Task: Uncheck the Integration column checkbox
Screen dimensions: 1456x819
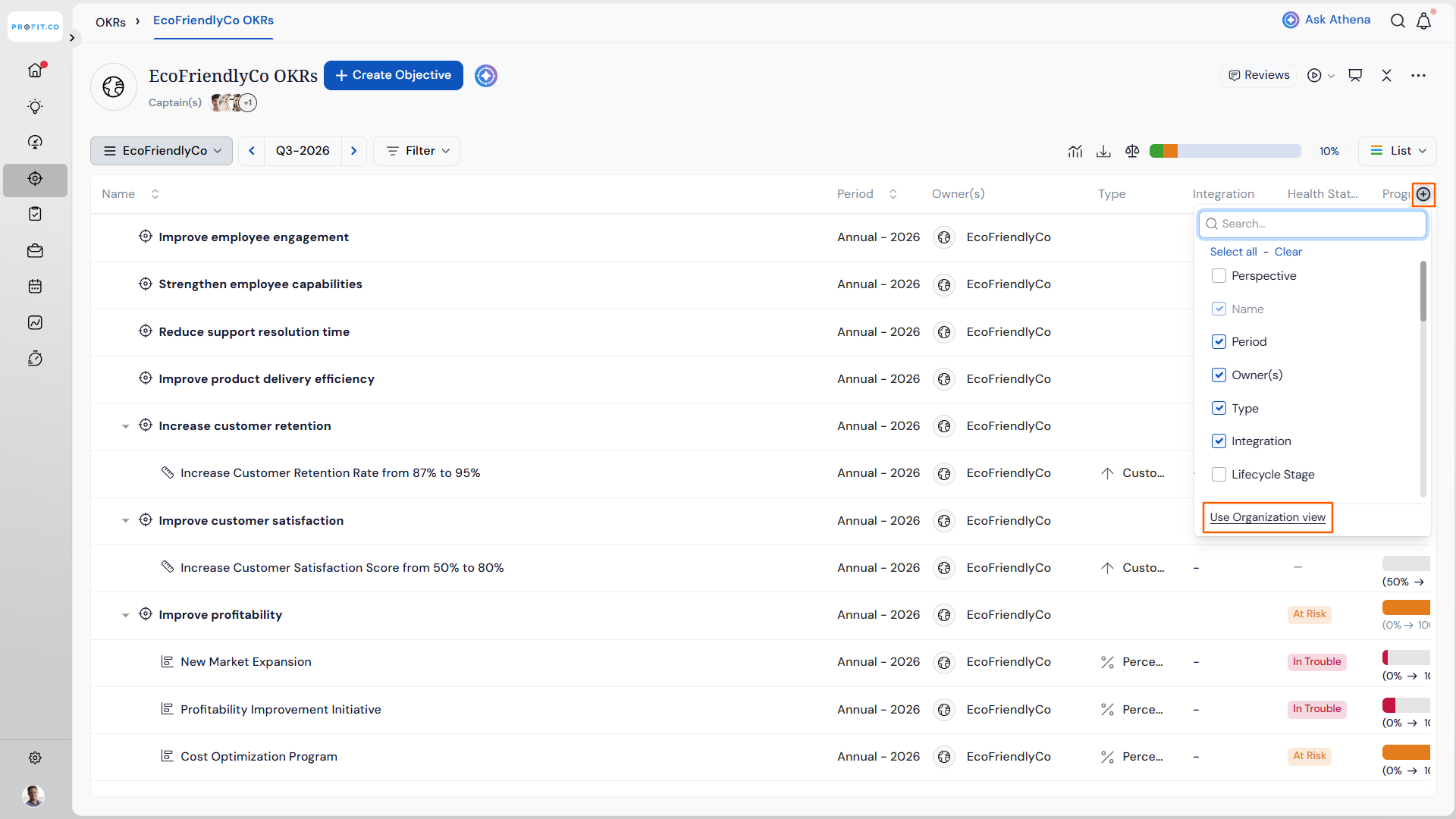Action: (x=1219, y=441)
